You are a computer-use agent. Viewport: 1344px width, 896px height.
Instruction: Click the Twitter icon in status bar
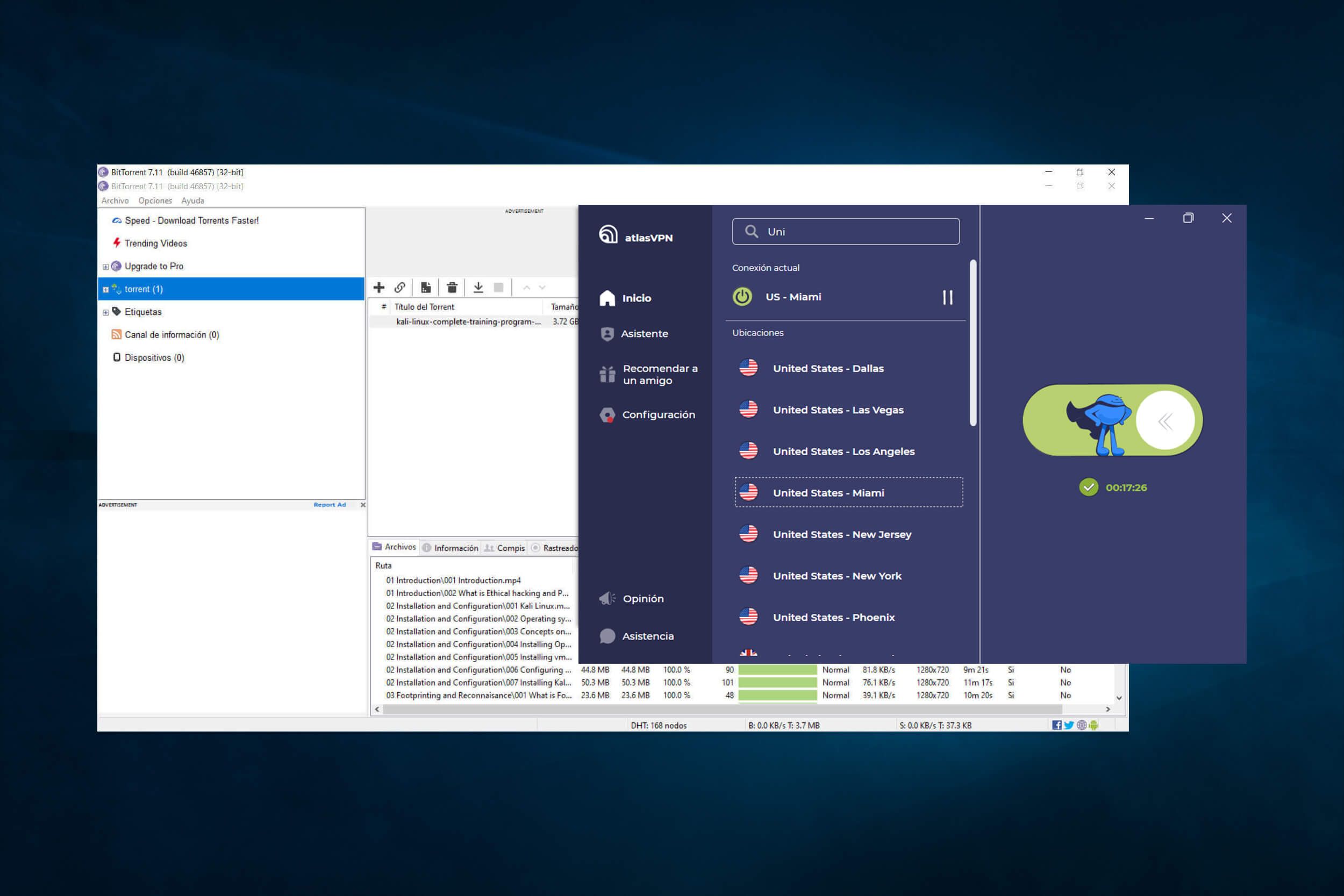click(1069, 725)
